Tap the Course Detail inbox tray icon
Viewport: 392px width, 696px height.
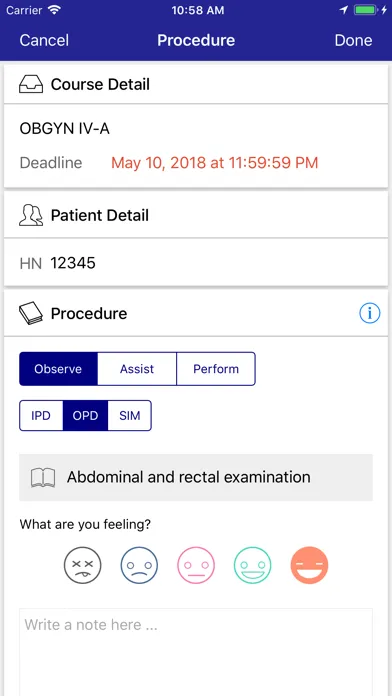tap(31, 84)
